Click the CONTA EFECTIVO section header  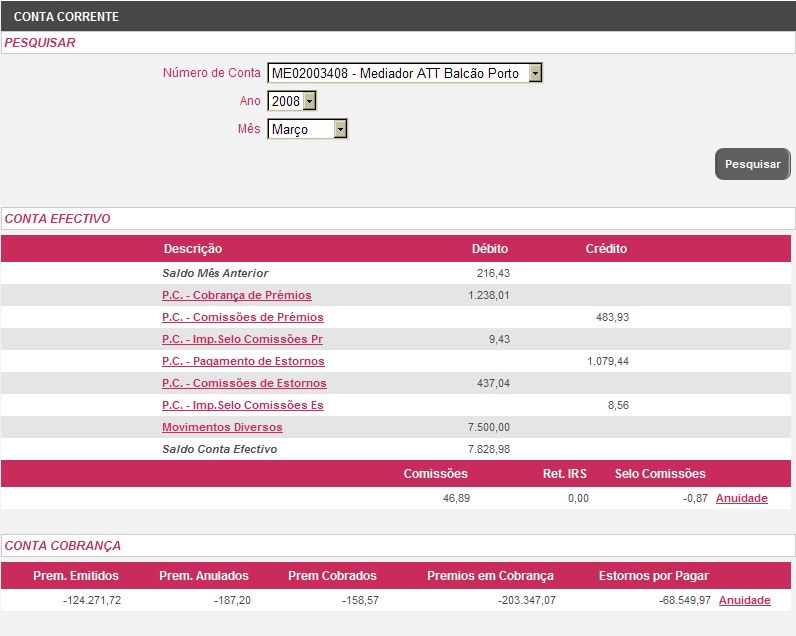click(57, 218)
